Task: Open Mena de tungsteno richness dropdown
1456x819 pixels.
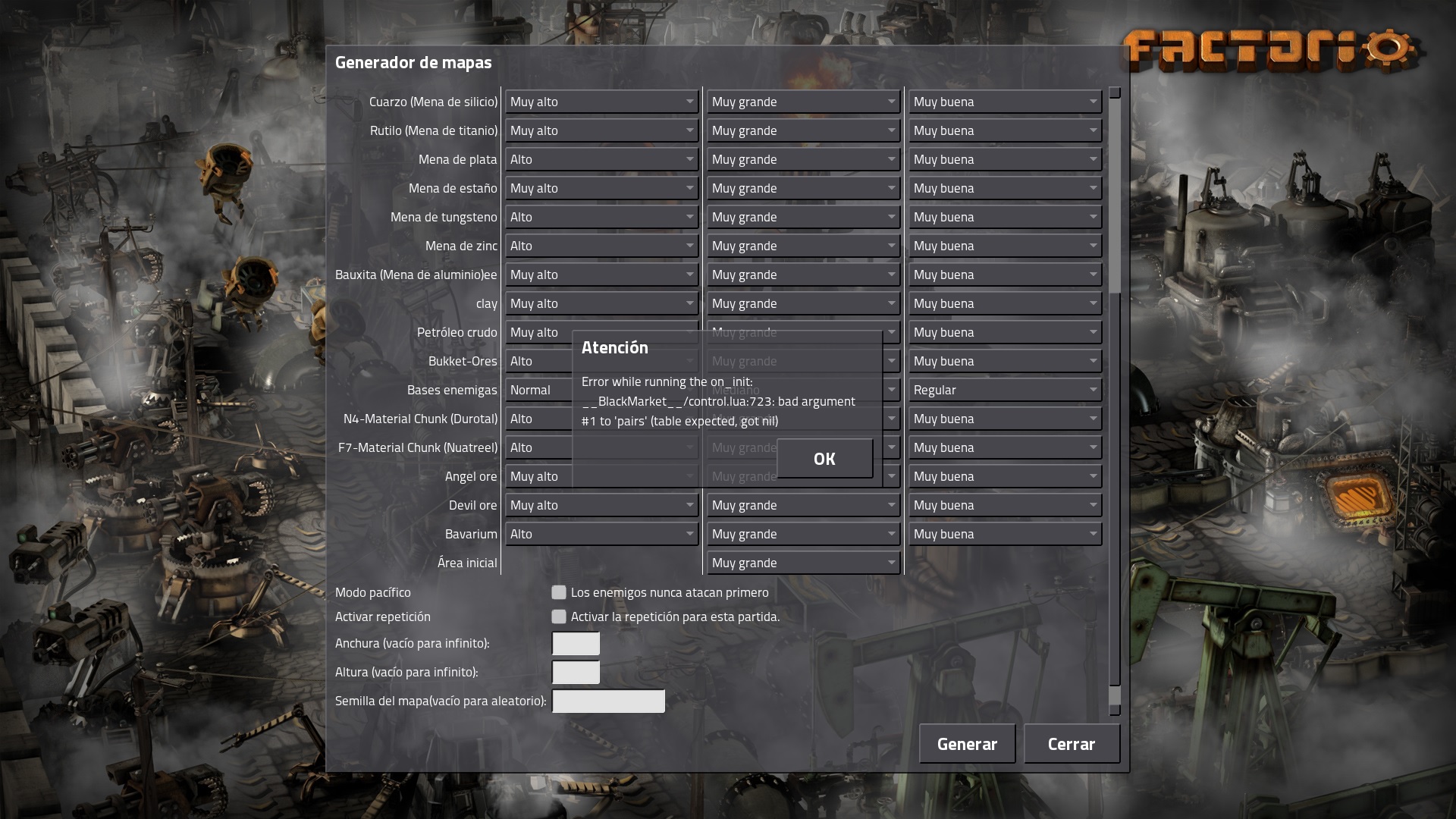Action: click(1006, 217)
